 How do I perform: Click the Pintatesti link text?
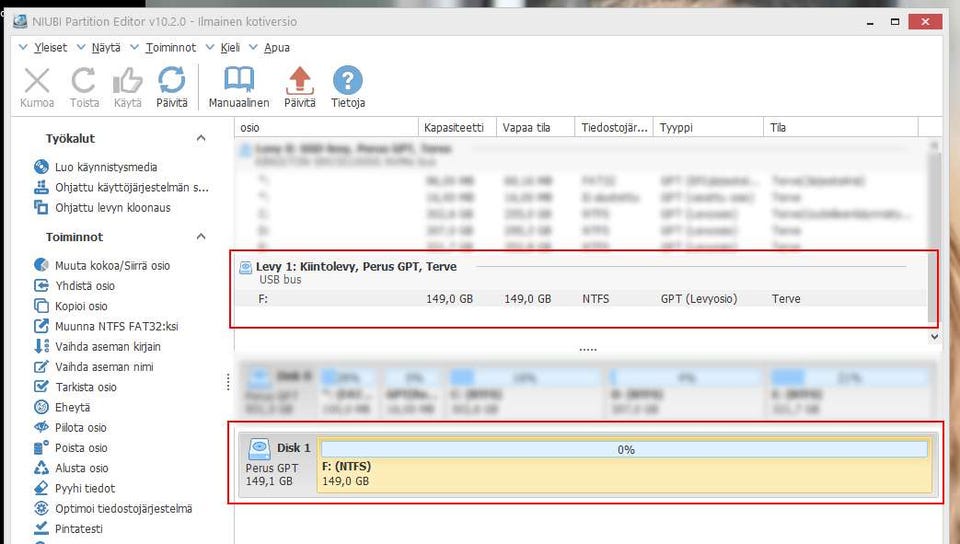[79, 529]
